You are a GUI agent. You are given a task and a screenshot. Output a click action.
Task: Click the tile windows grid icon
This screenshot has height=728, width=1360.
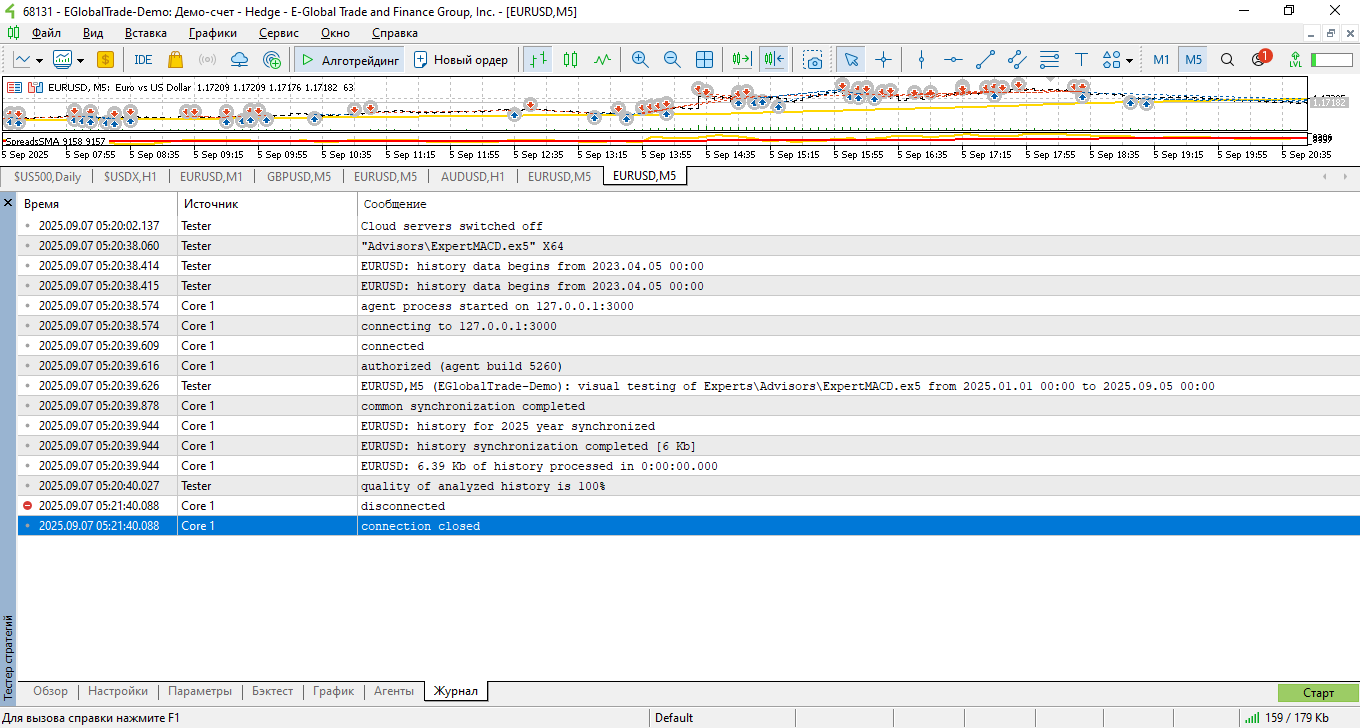pos(704,60)
